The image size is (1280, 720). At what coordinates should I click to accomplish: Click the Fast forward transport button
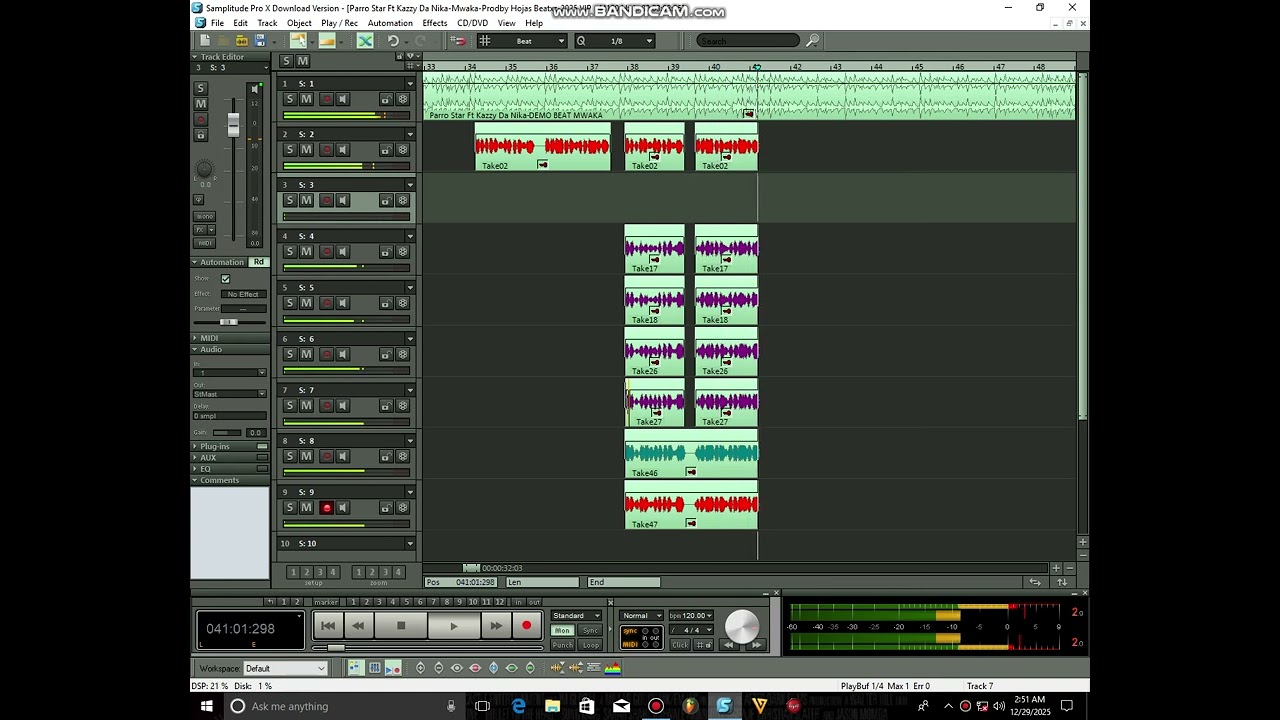[x=496, y=626]
